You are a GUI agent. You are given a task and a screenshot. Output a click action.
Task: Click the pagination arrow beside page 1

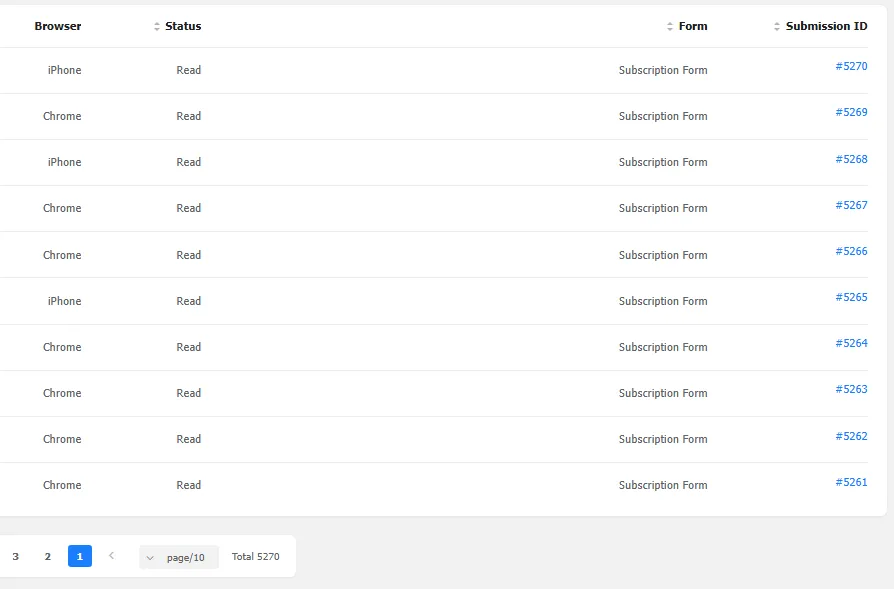pos(111,556)
